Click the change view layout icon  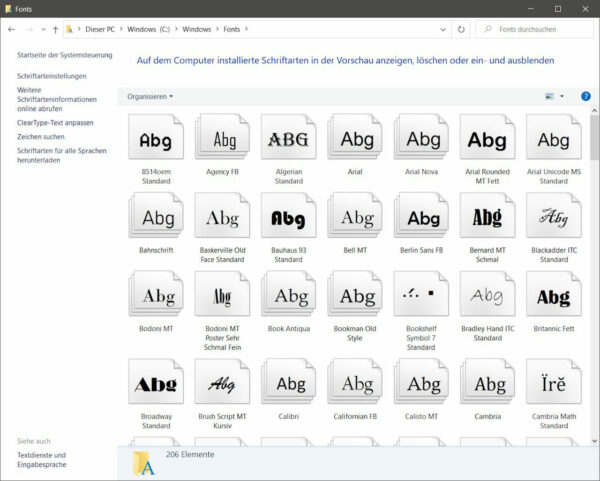tap(549, 96)
